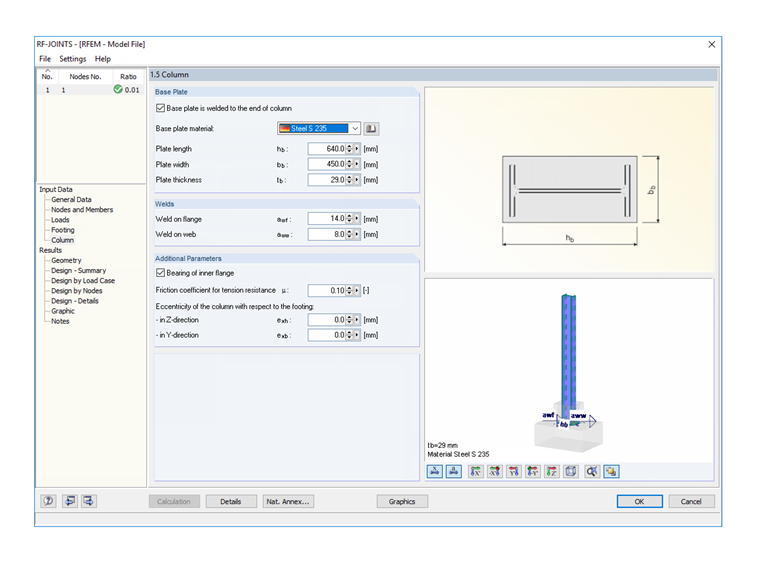Toggle transparent model rendering icon

pos(611,471)
